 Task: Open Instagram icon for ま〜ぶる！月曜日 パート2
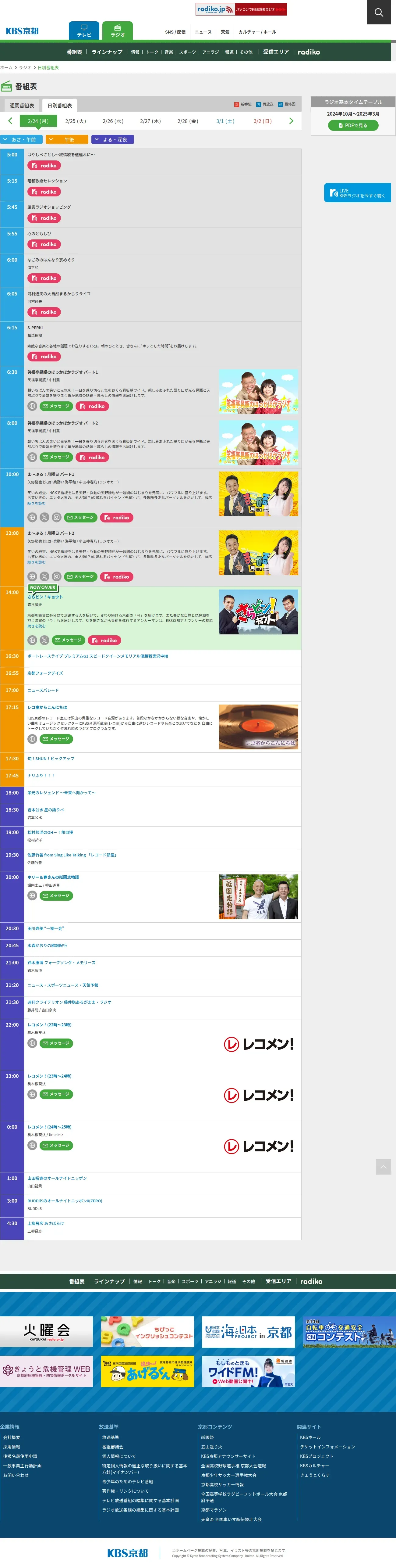coord(57,576)
